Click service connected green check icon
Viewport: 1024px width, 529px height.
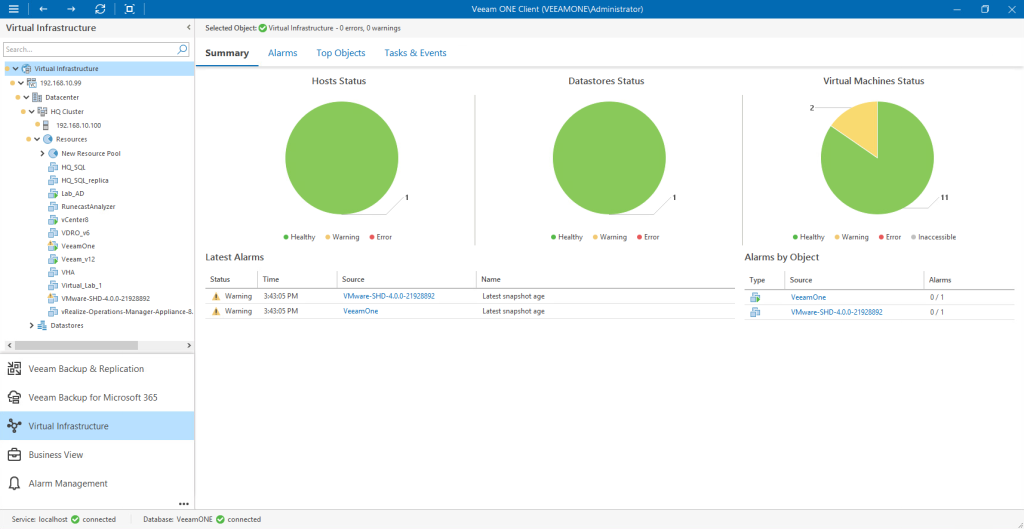pyautogui.click(x=75, y=519)
